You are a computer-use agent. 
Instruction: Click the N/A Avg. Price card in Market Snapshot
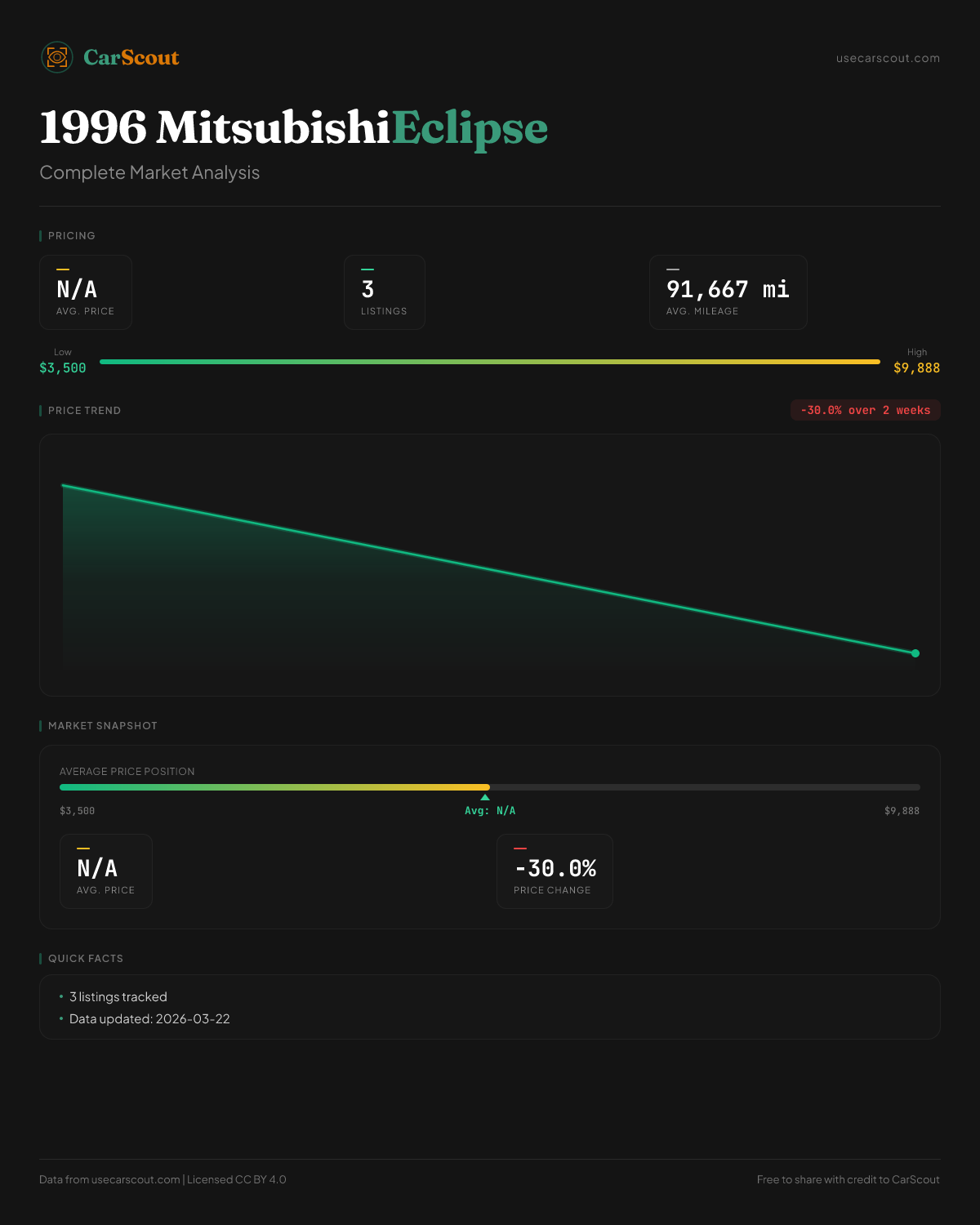[x=106, y=871]
